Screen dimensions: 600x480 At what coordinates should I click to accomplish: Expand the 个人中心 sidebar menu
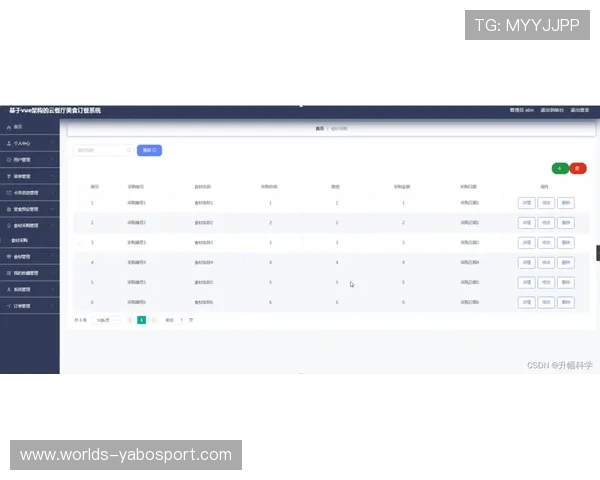[30, 143]
